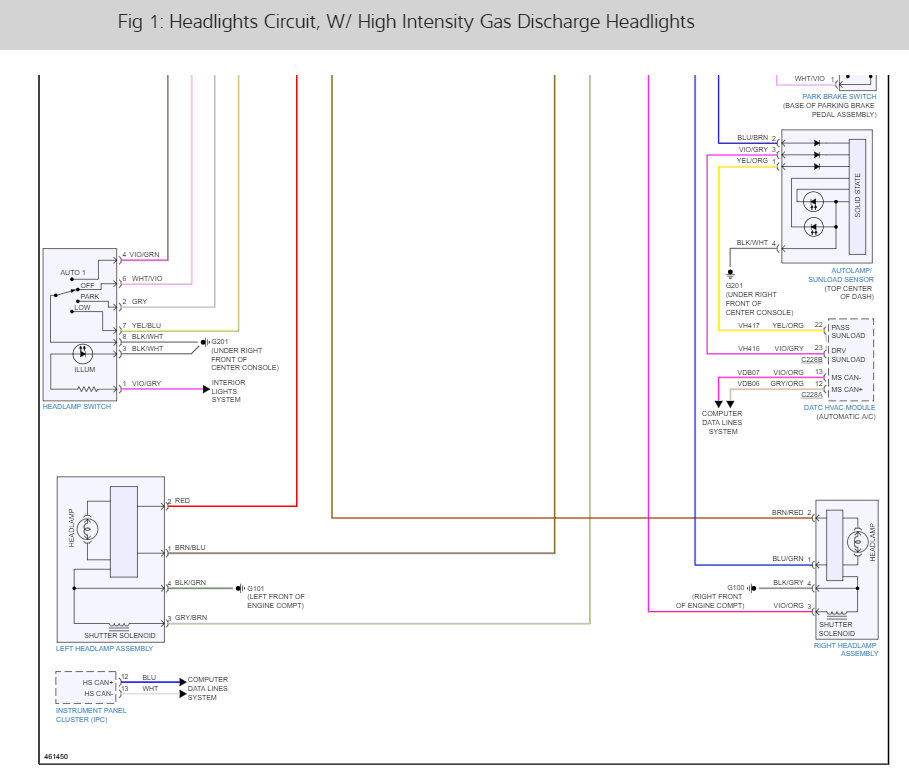Image resolution: width=909 pixels, height=781 pixels.
Task: Click the GRY wire label at pin 2
Action: click(139, 301)
